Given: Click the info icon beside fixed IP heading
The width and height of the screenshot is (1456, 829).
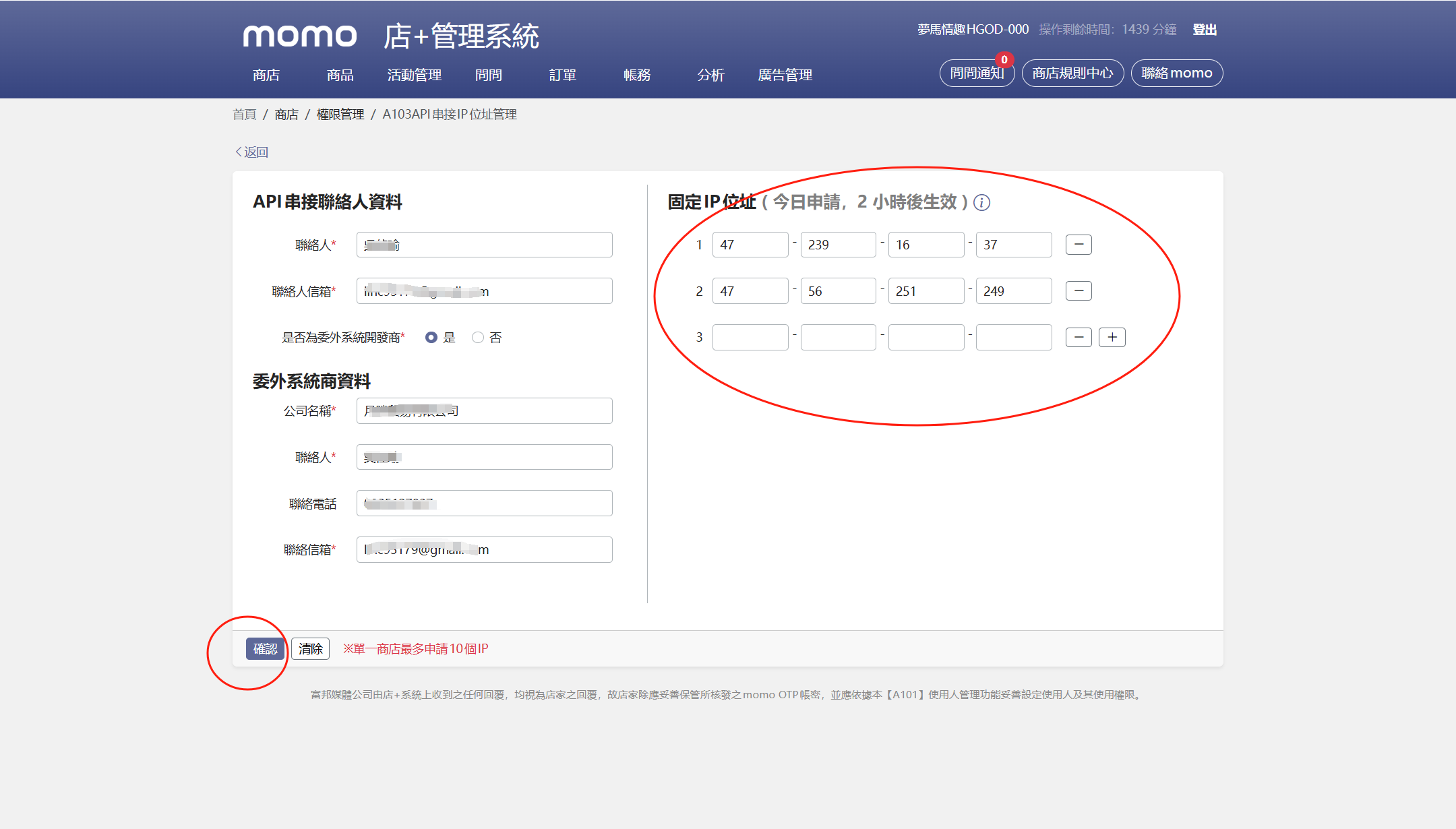Looking at the screenshot, I should [x=982, y=202].
